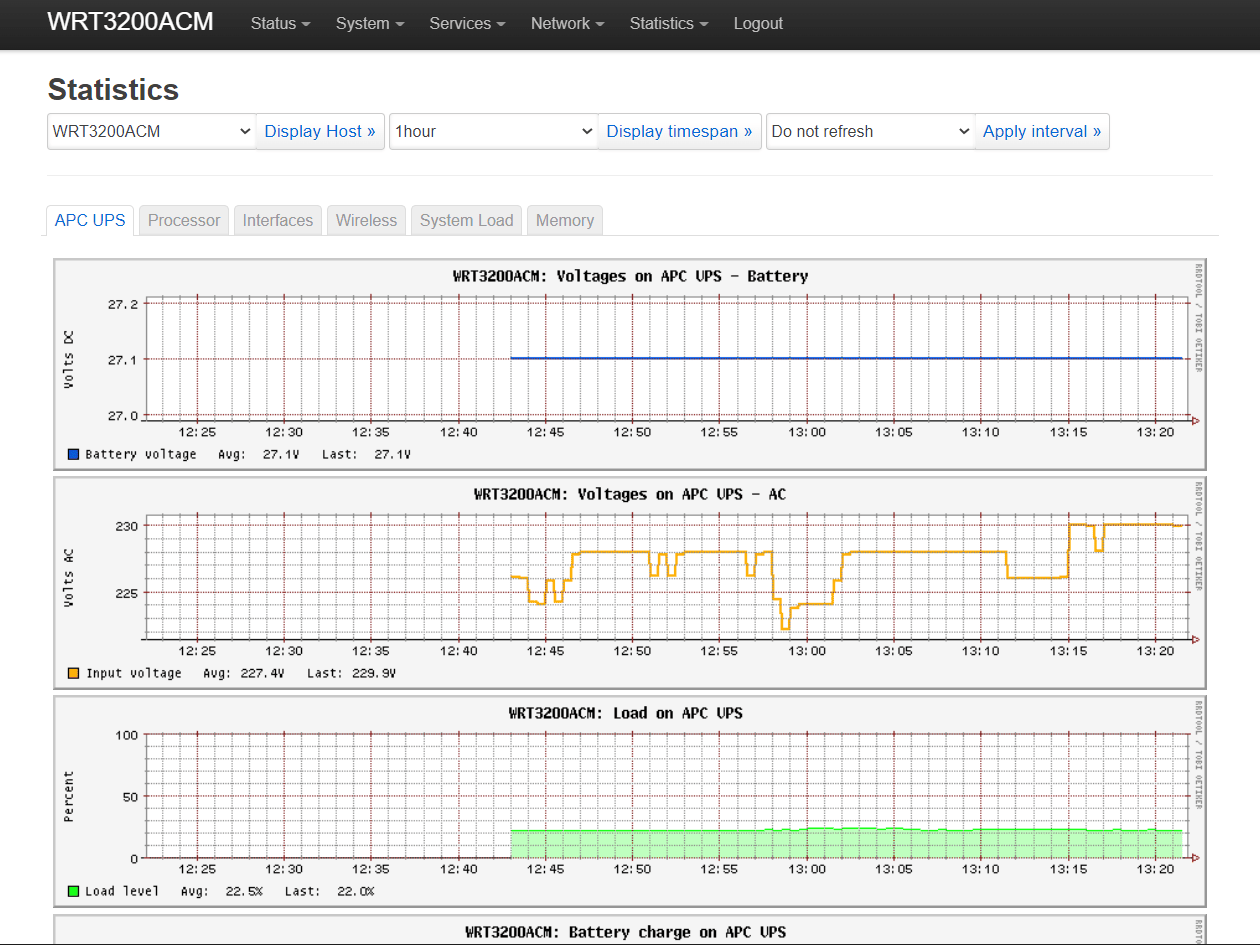This screenshot has height=945, width=1260.
Task: Open the Services dropdown menu
Action: tap(467, 23)
